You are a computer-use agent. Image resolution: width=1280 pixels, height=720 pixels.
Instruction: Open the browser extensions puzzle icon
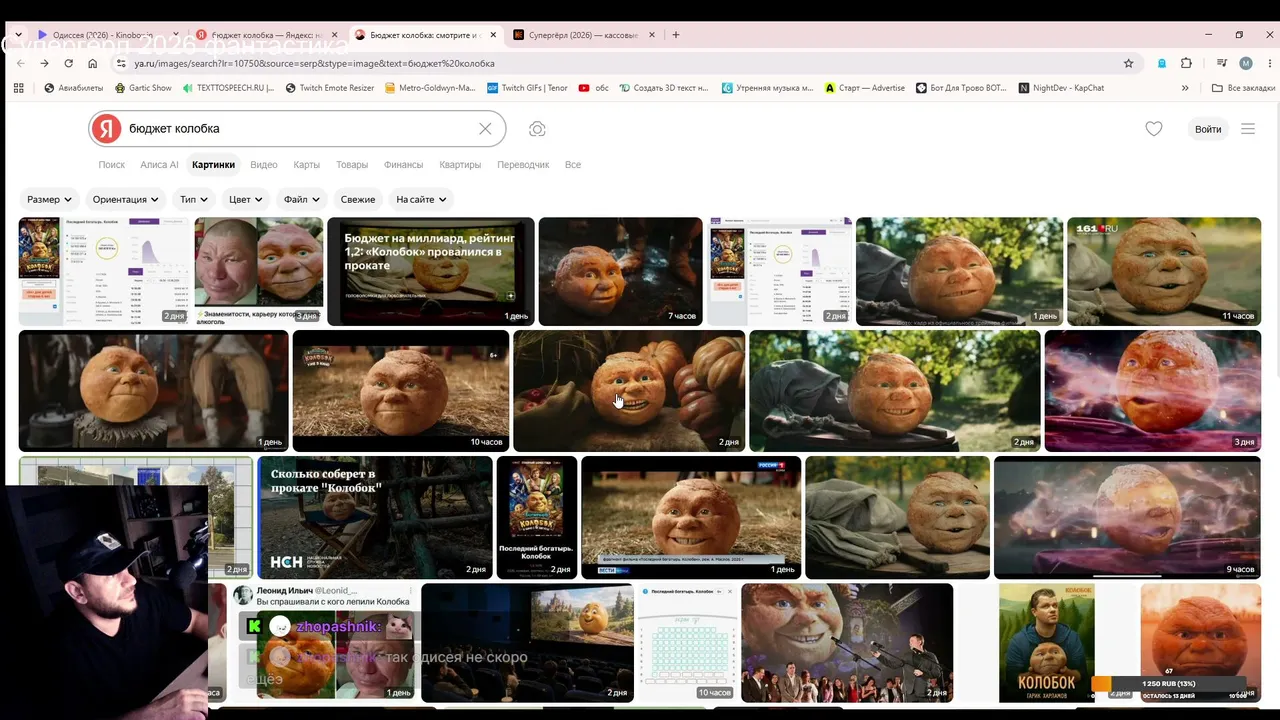click(x=1186, y=63)
